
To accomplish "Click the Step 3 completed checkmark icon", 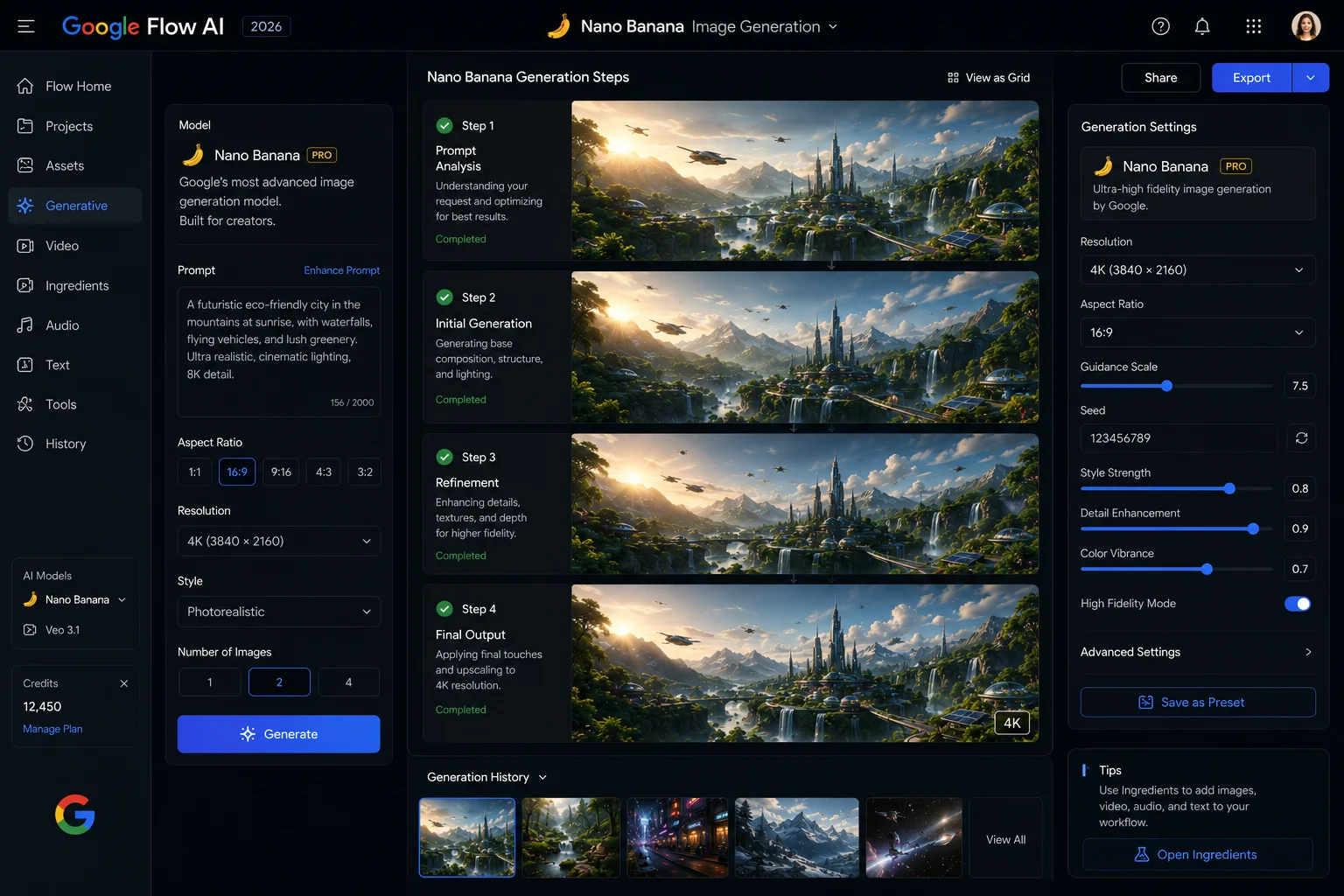I will 444,457.
